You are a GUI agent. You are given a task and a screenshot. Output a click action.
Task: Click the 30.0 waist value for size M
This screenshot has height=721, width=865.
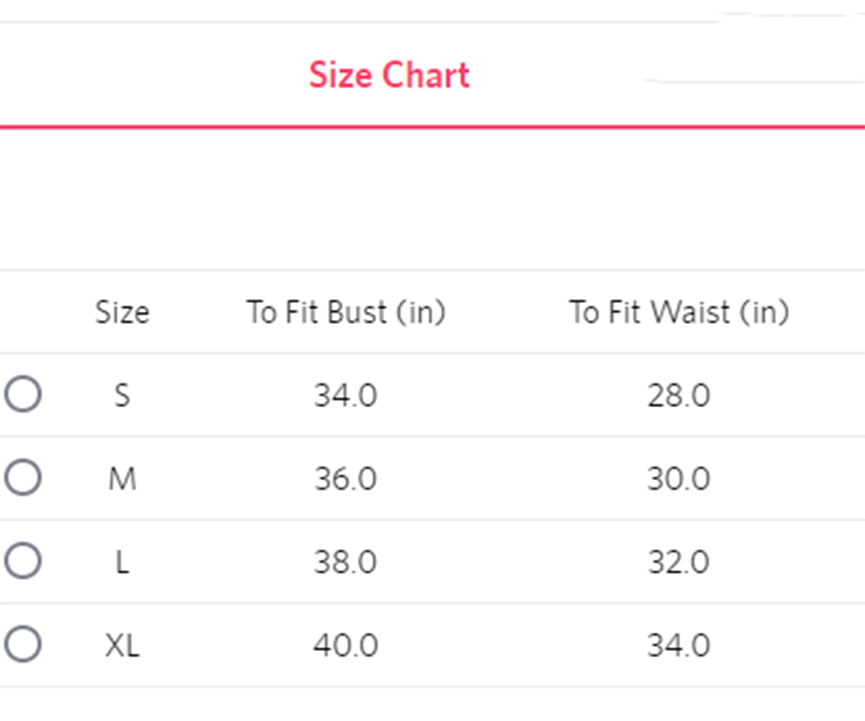(680, 478)
